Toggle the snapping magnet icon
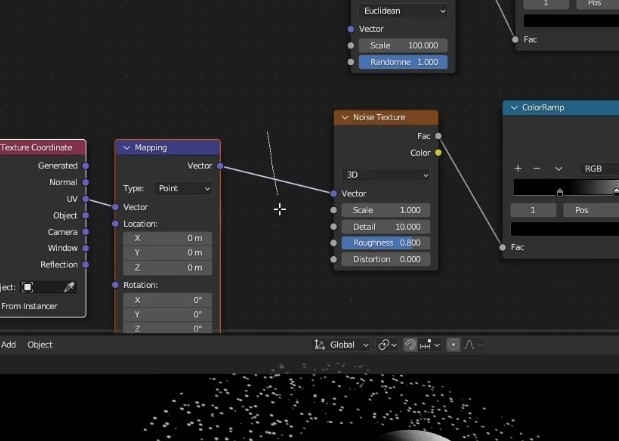This screenshot has width=619, height=441. click(x=410, y=345)
